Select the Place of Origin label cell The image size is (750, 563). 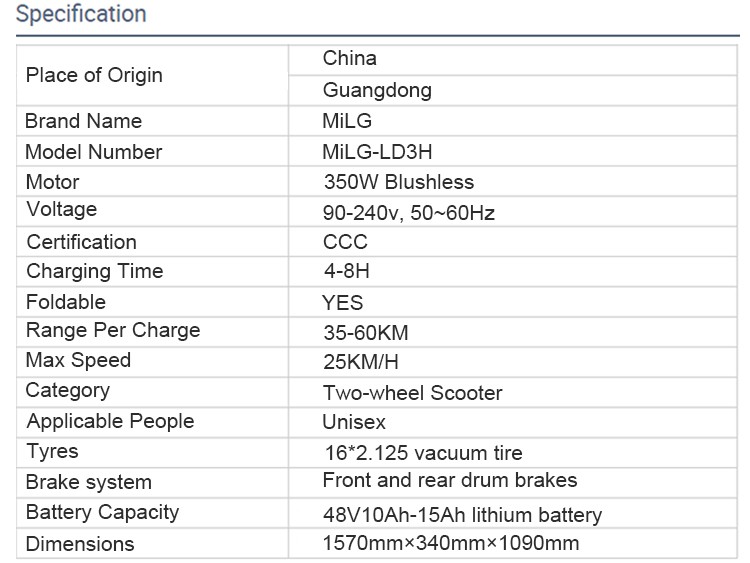pos(153,75)
